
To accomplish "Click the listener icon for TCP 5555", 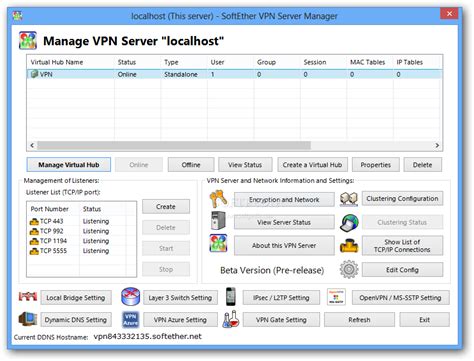I will coord(34,251).
